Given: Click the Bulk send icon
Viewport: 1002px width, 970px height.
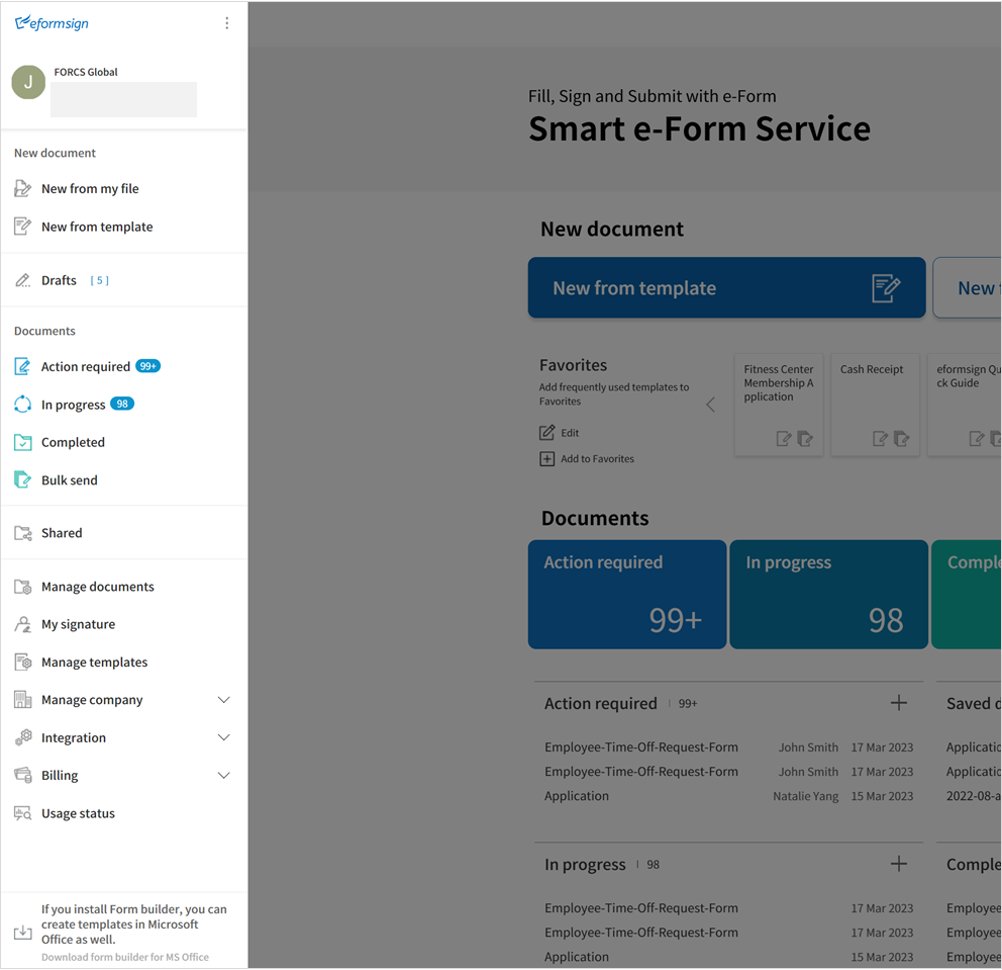Looking at the screenshot, I should tap(22, 480).
